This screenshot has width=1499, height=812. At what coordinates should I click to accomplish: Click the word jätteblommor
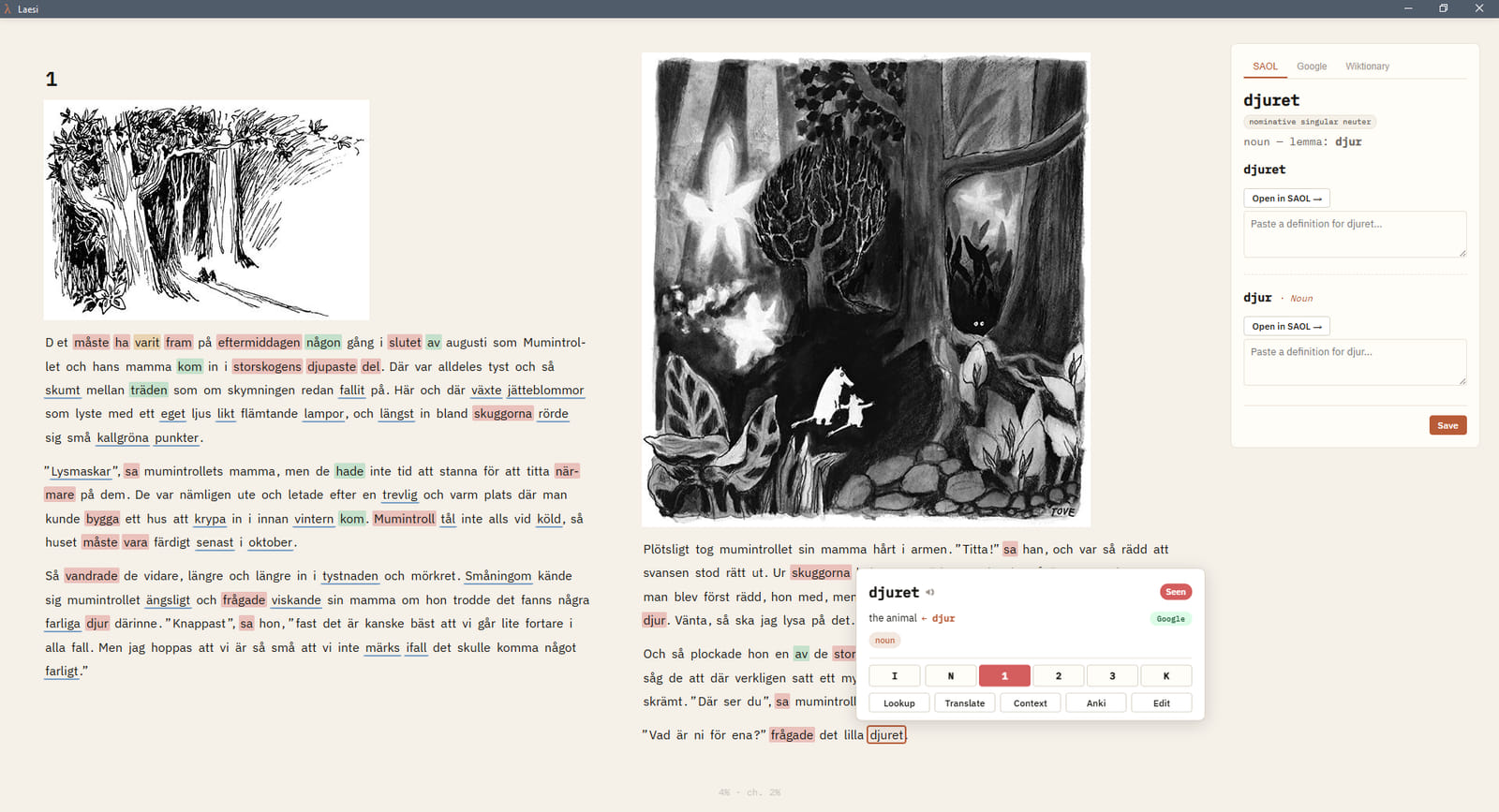click(545, 391)
